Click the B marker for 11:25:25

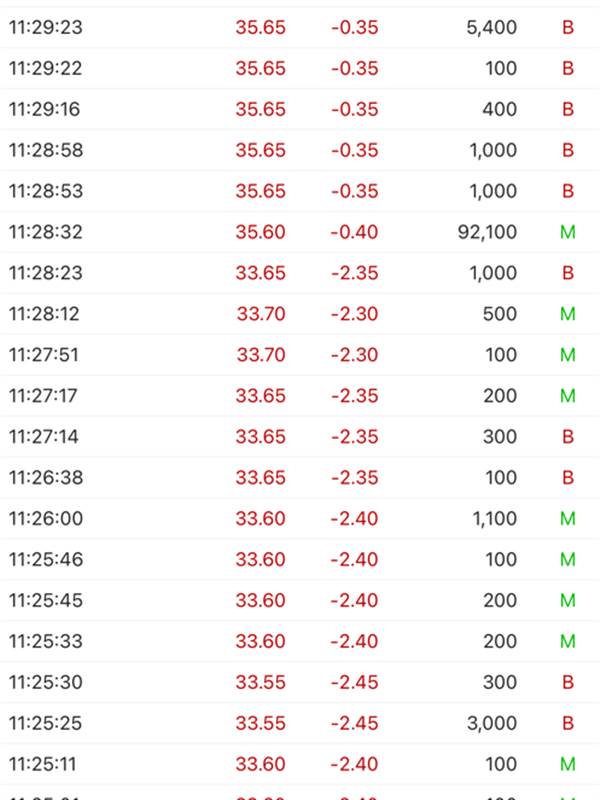coord(568,723)
